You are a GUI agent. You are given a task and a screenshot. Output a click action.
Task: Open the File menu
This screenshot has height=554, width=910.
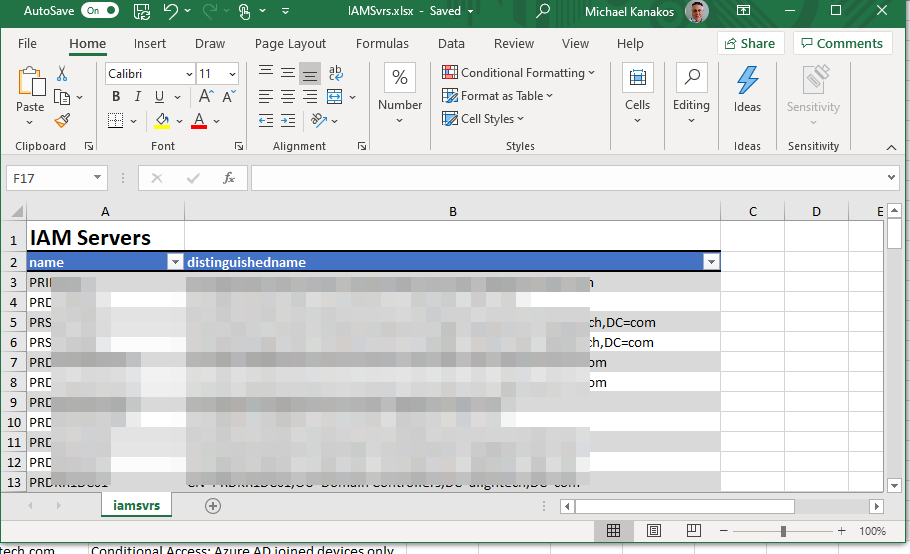tap(27, 44)
